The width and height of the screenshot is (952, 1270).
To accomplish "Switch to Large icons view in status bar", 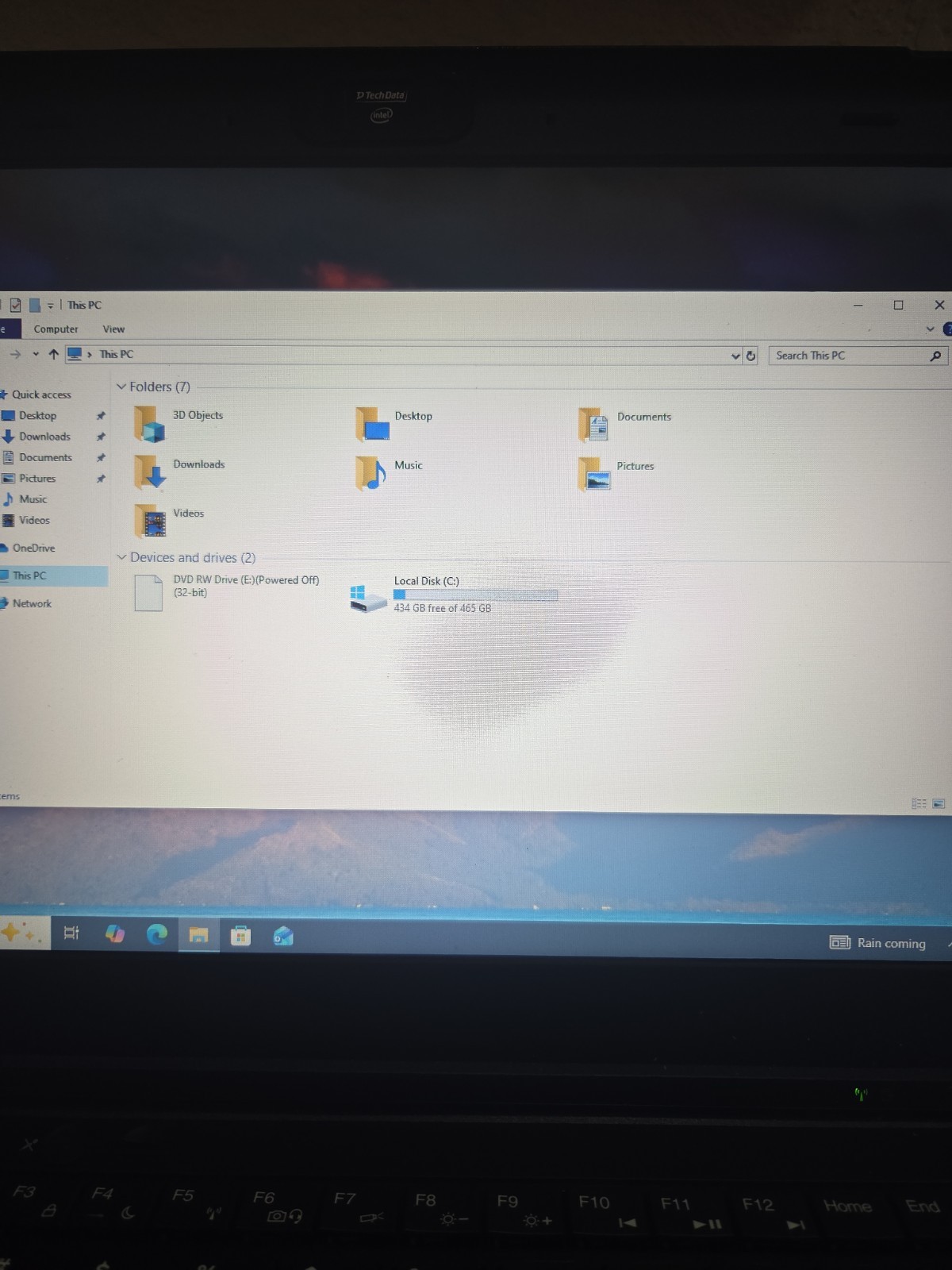I will tap(939, 804).
